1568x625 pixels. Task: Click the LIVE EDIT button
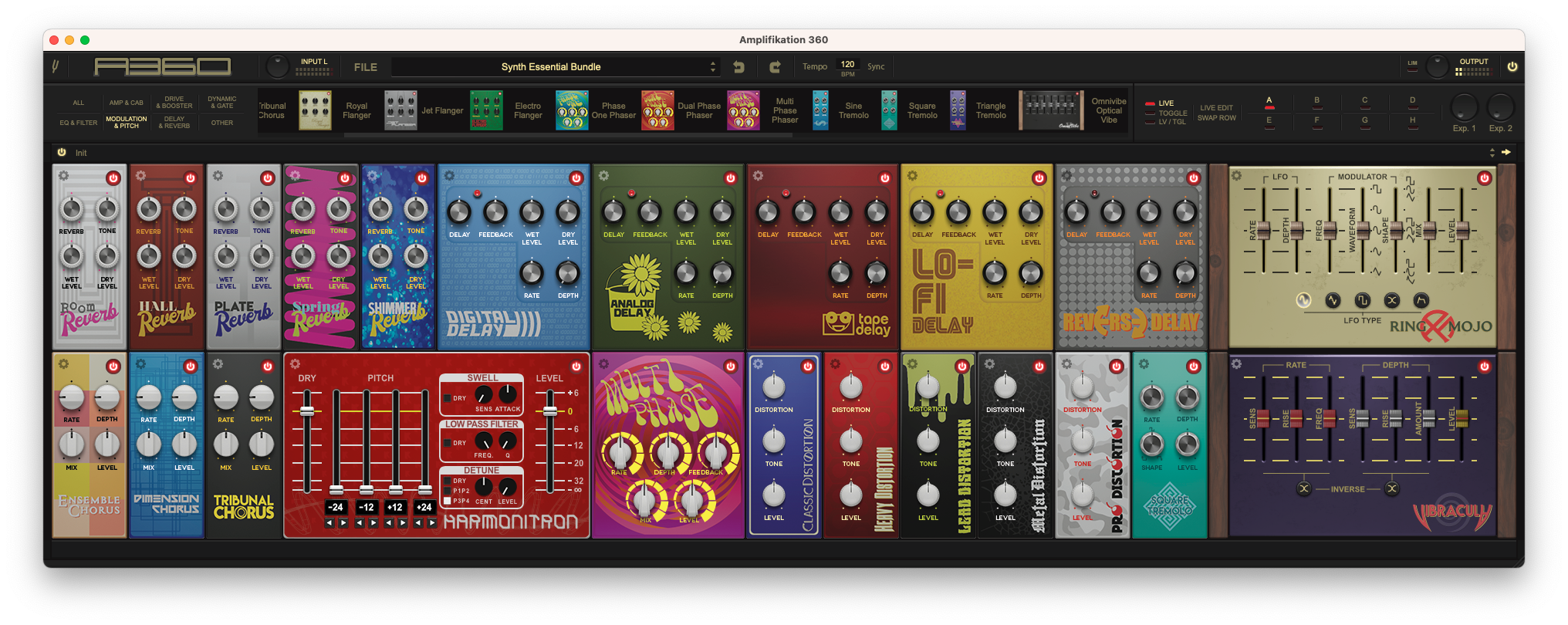click(x=1217, y=108)
